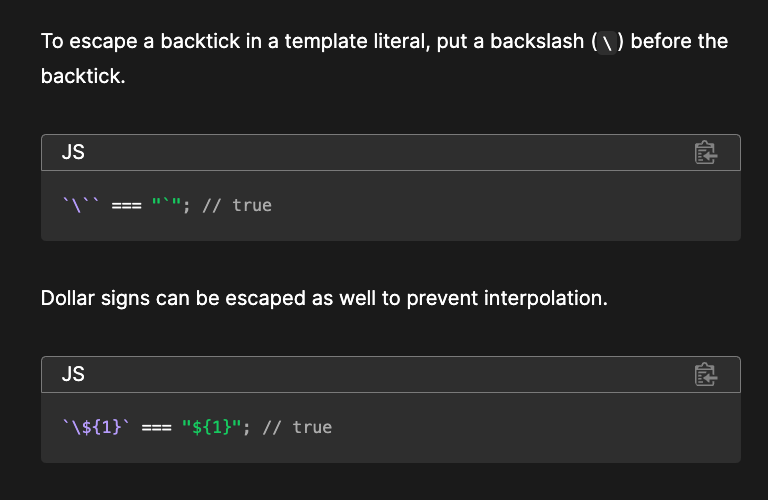Click the === operator in the first snippet
This screenshot has height=500, width=768.
[x=126, y=205]
